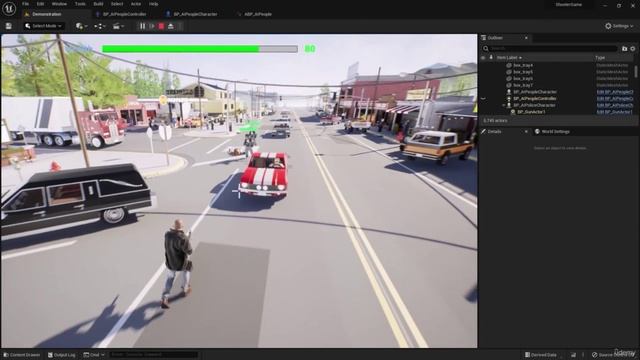Click the Outliner vertical scrollbar
The width and height of the screenshot is (640, 360).
tap(636, 71)
